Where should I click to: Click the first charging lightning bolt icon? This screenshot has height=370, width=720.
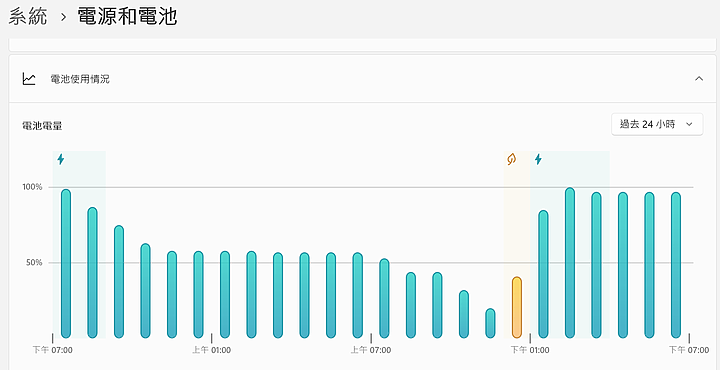(61, 159)
